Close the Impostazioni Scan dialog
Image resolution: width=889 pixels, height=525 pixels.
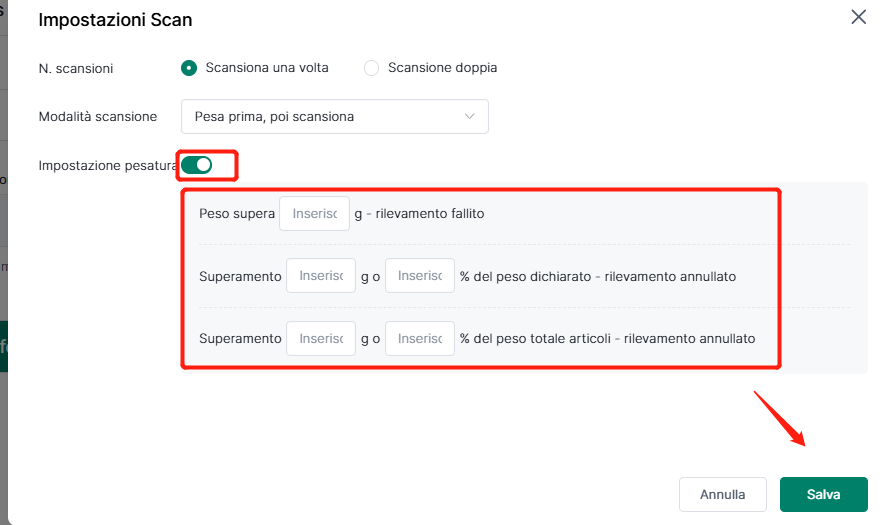coord(858,17)
